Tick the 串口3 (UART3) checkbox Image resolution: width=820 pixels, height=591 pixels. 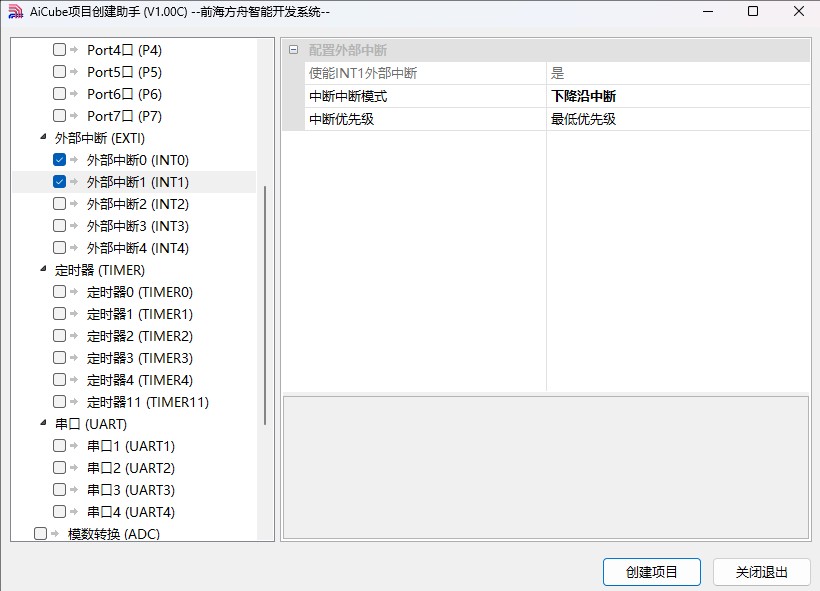60,489
